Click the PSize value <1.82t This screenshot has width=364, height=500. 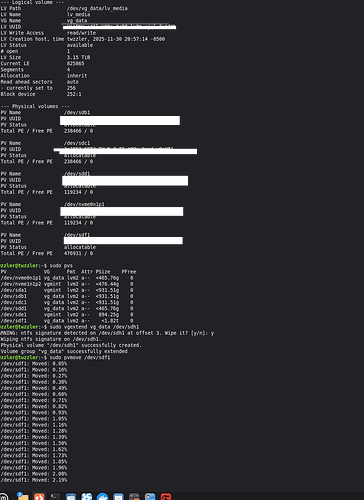(x=110, y=321)
